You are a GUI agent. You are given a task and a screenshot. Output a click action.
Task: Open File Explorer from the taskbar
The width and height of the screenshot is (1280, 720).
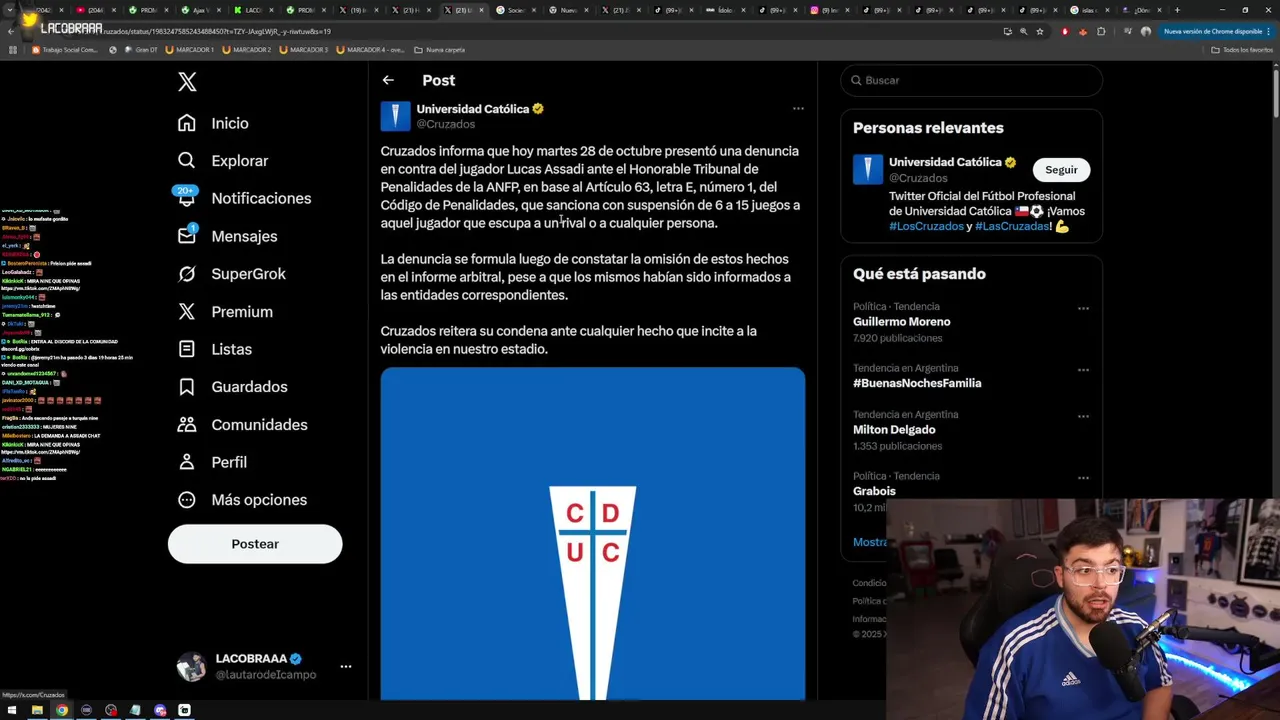click(x=37, y=710)
